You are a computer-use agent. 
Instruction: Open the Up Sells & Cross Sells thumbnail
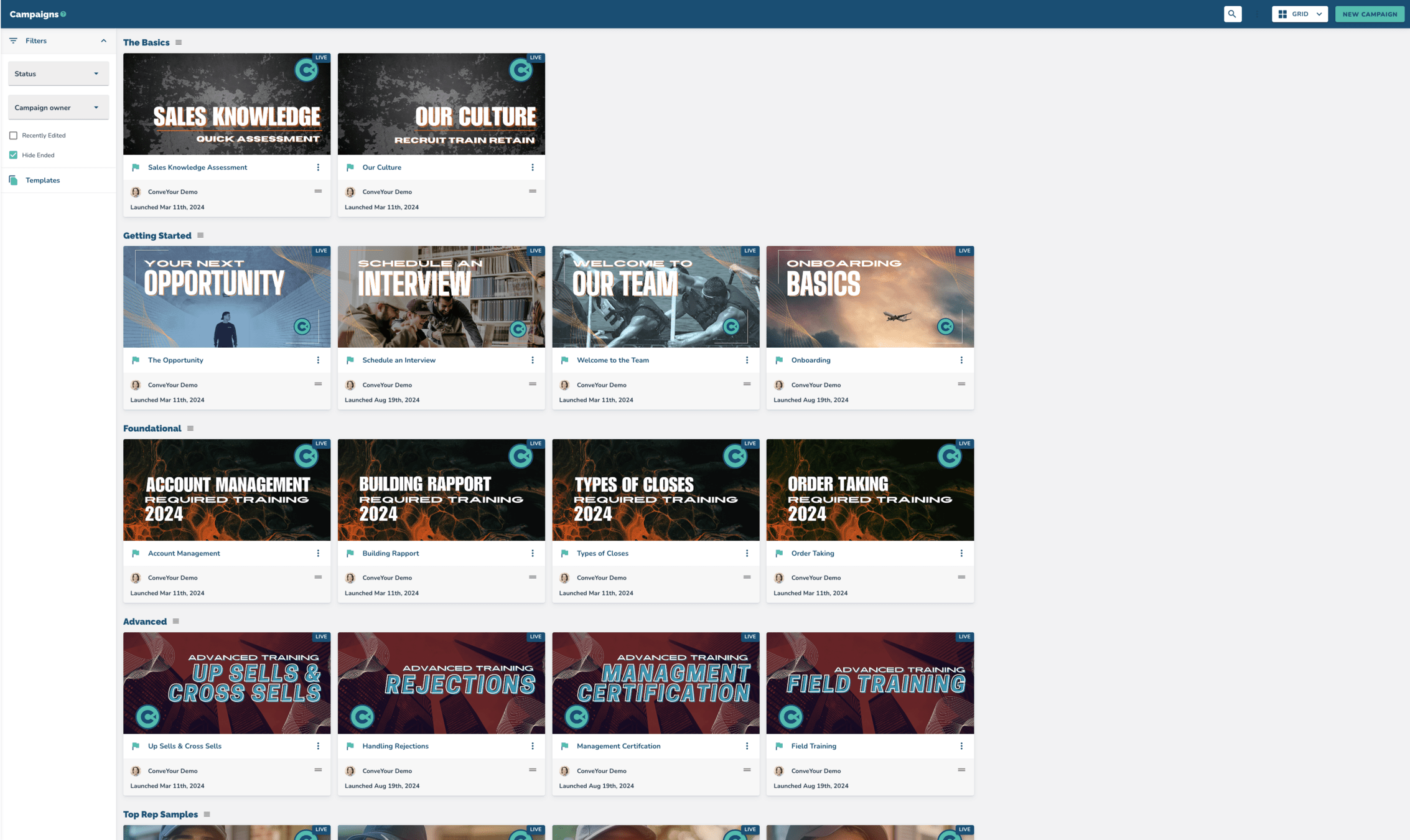(226, 683)
